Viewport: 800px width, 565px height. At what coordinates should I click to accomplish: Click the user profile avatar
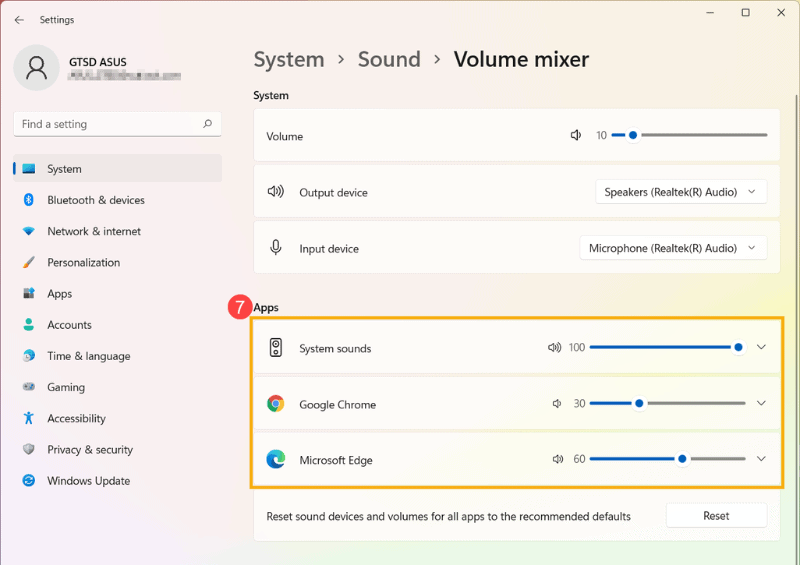[x=37, y=67]
